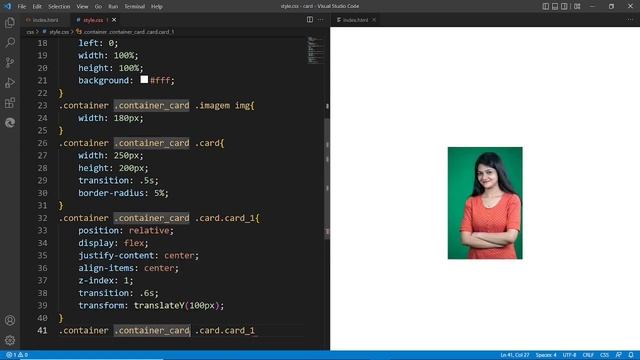Image resolution: width=640 pixels, height=360 pixels.
Task: Open the Run menu
Action: (x=113, y=7)
